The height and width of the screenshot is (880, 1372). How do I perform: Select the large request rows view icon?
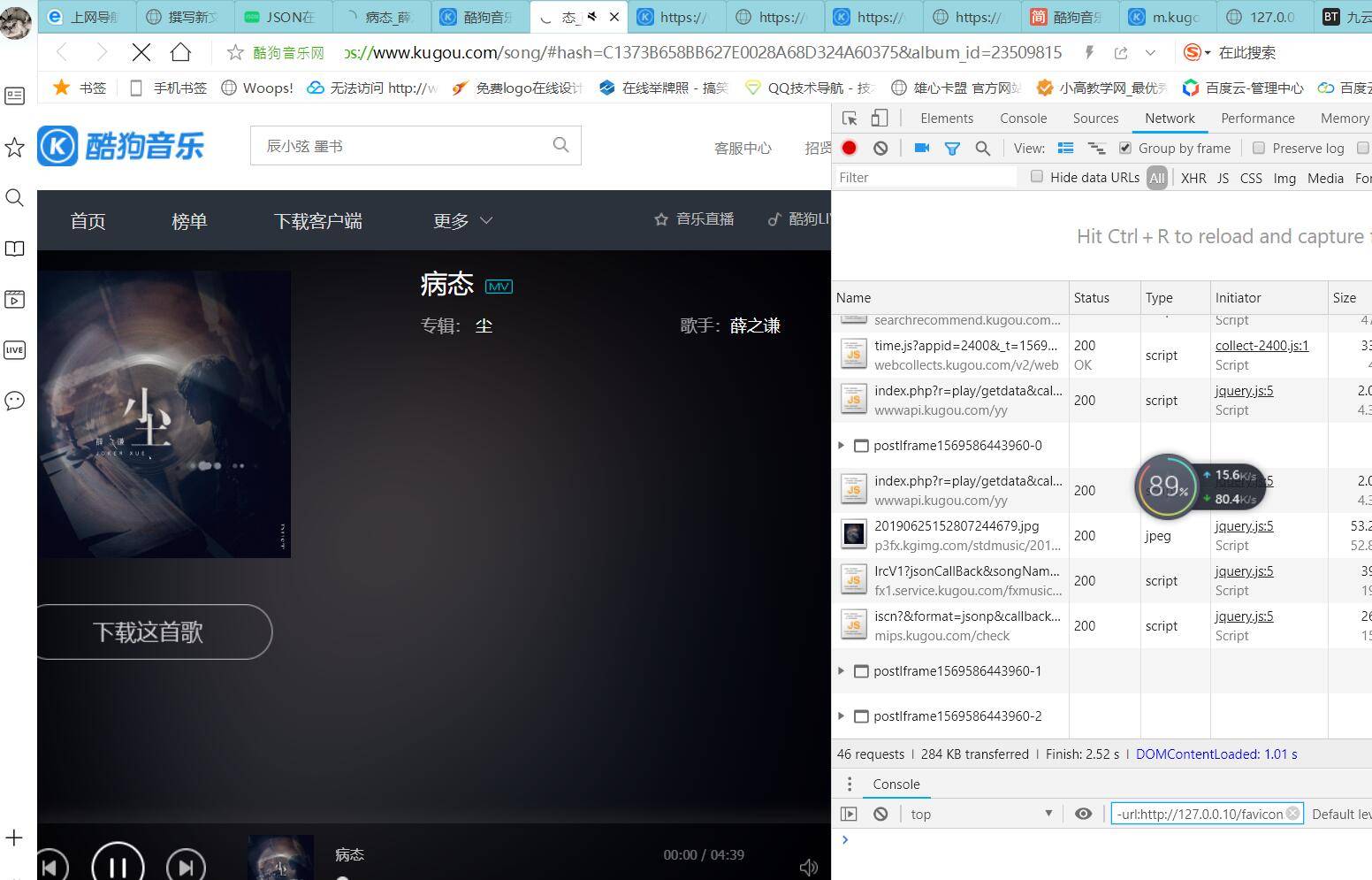point(1066,148)
